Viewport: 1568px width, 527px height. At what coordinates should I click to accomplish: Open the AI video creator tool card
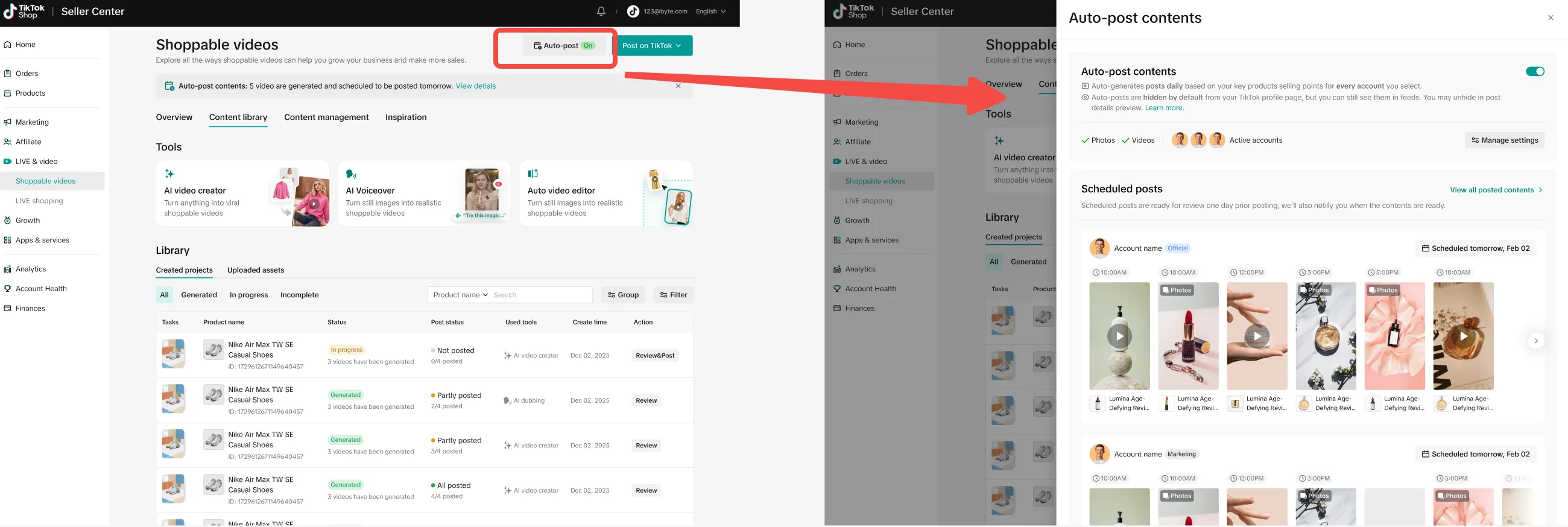(x=242, y=194)
